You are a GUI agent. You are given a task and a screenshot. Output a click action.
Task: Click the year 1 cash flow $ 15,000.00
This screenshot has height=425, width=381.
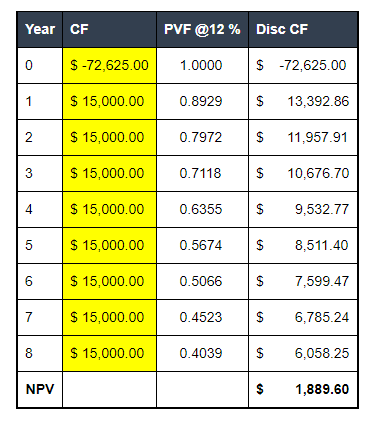(109, 101)
